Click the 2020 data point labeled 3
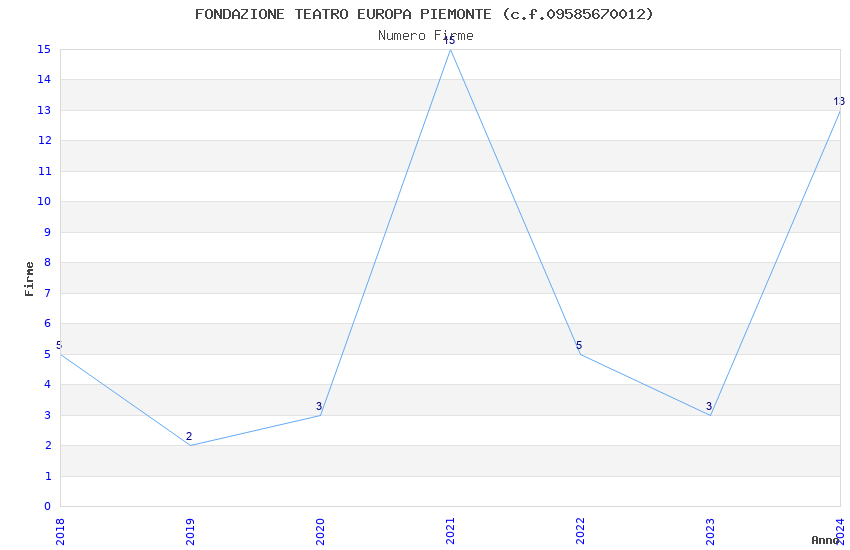Screen dimensions: 850x550 click(x=320, y=415)
